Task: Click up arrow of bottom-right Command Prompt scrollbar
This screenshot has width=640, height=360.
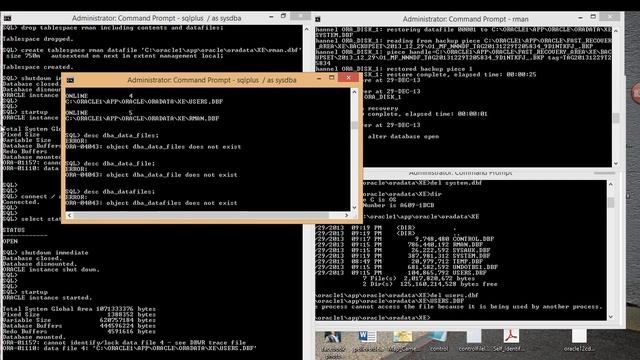Action: [611, 184]
